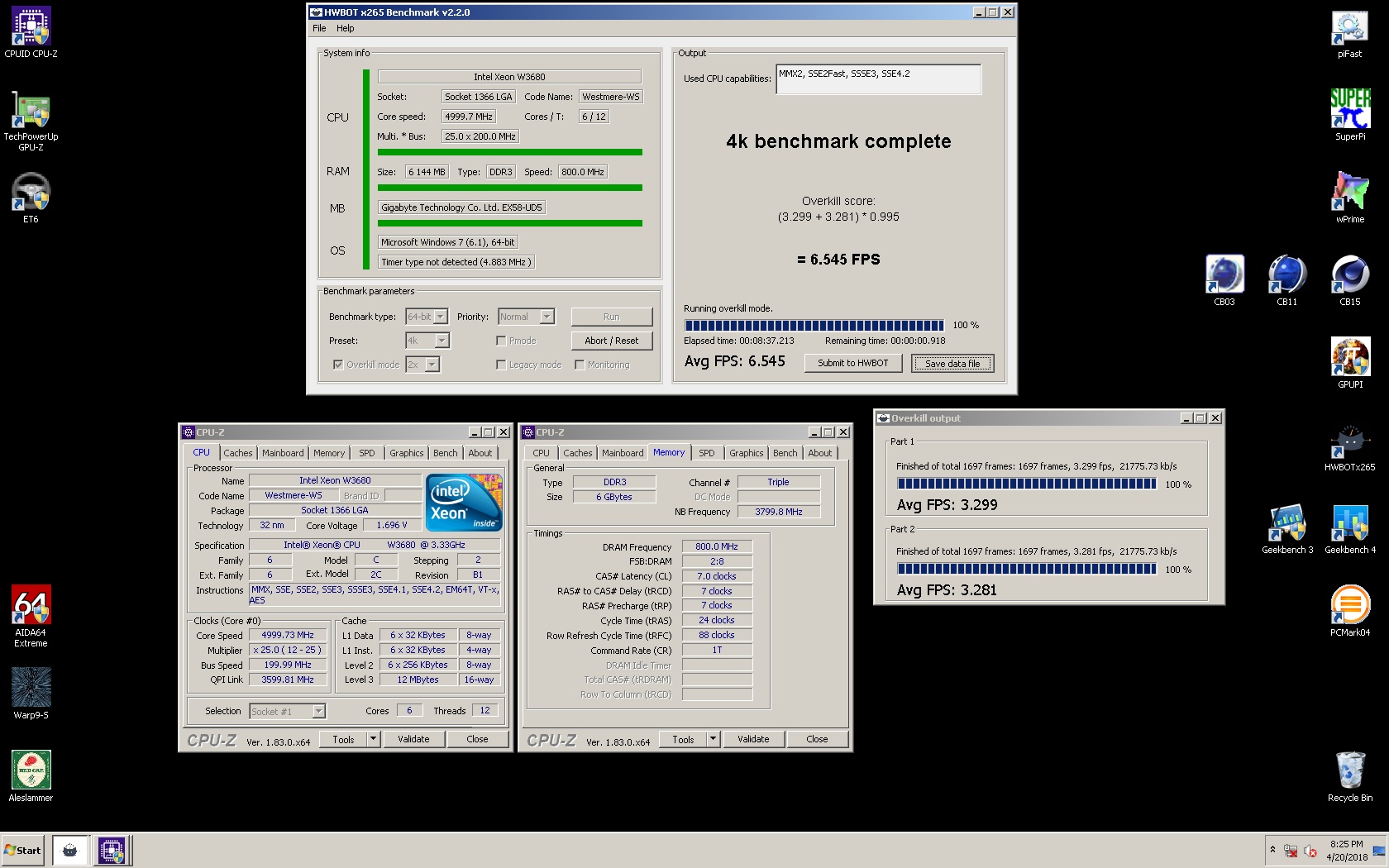Expand Tools arrow in CPU-Z Memory window
This screenshot has width=1389, height=868.
click(713, 739)
